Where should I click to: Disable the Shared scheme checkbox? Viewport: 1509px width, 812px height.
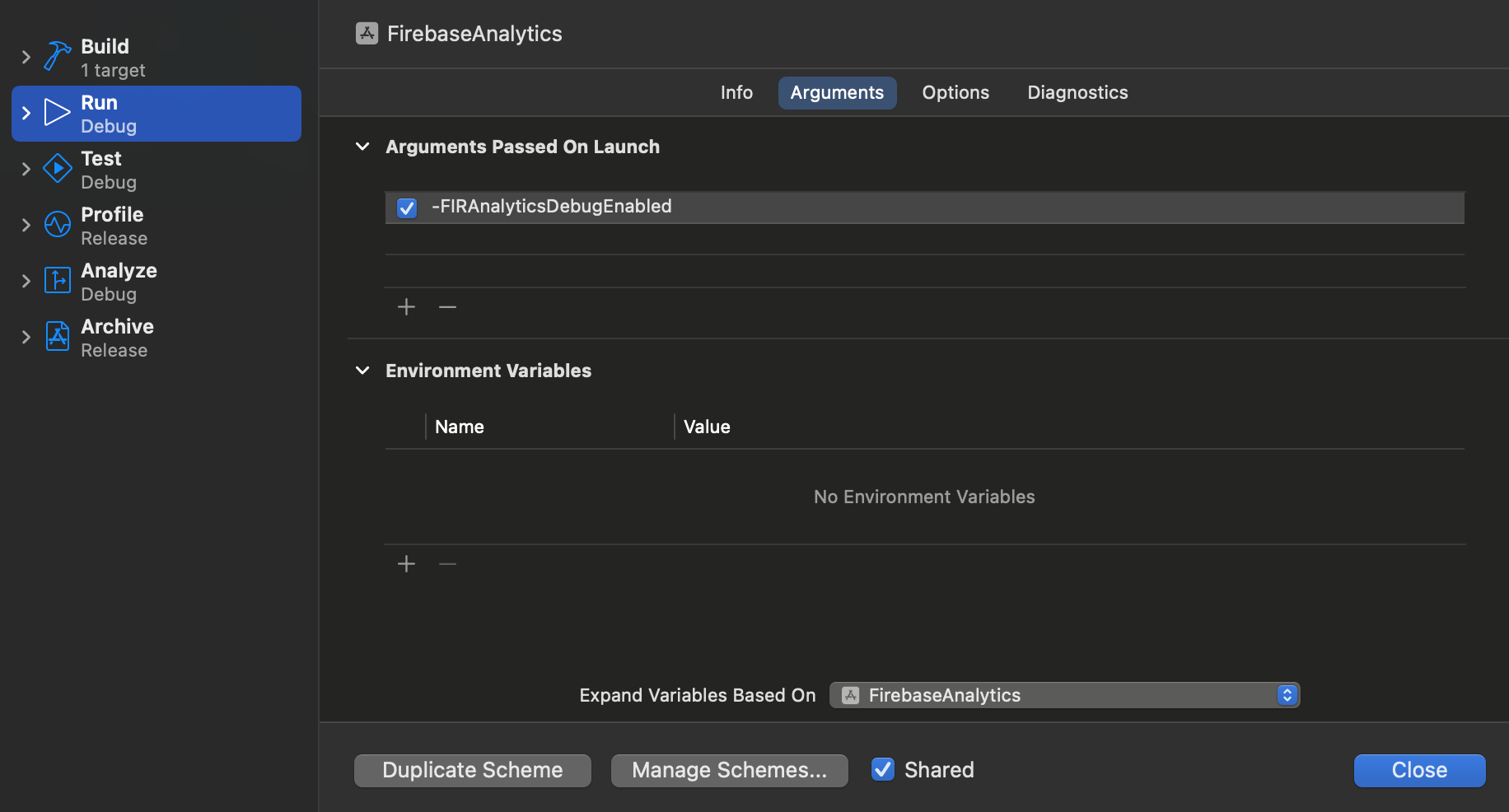coord(882,769)
